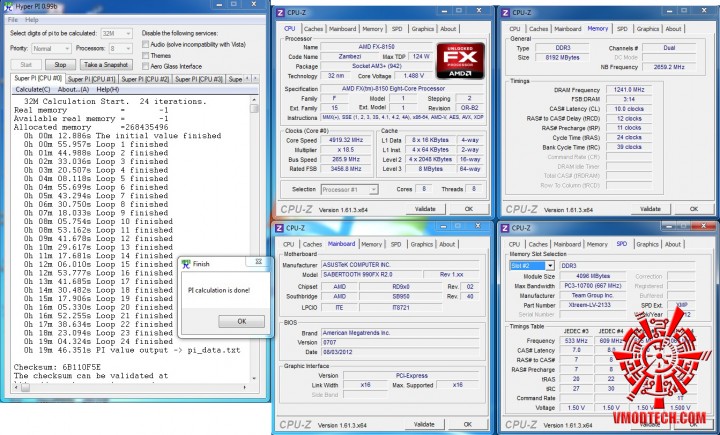
Task: Click Take a Snapshot button
Action: pyautogui.click(x=106, y=65)
